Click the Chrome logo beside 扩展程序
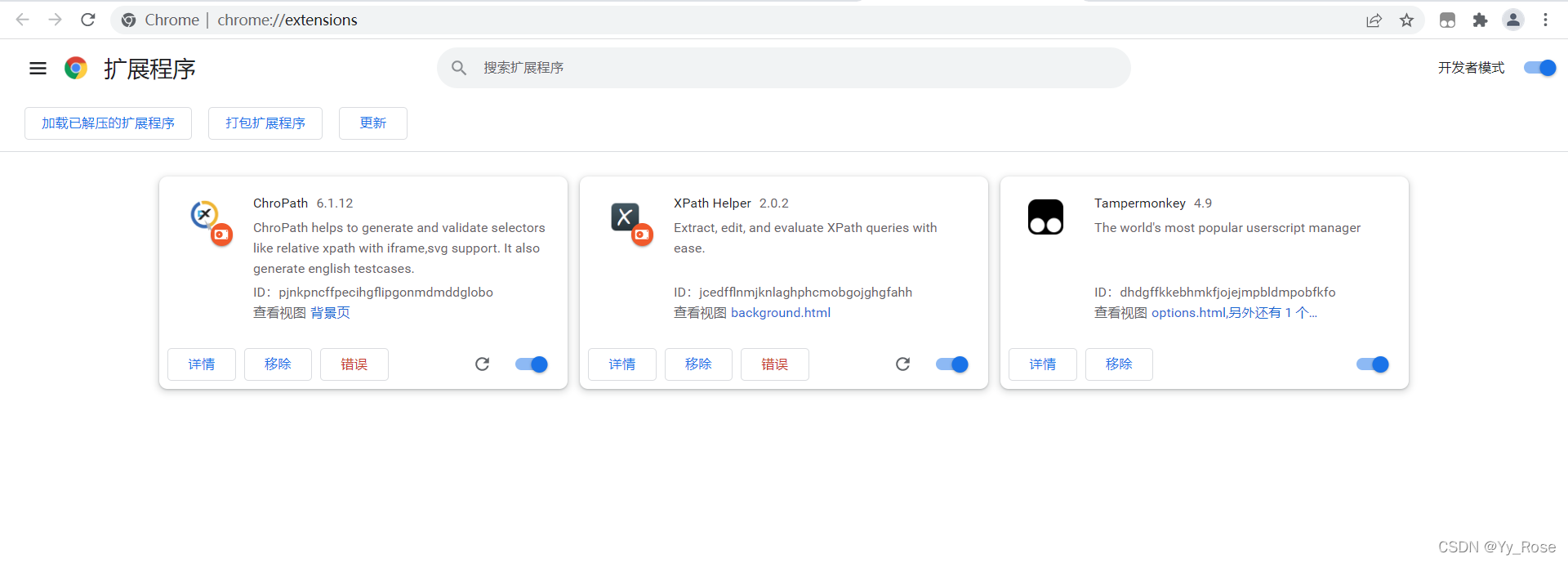1568x563 pixels. coord(76,68)
